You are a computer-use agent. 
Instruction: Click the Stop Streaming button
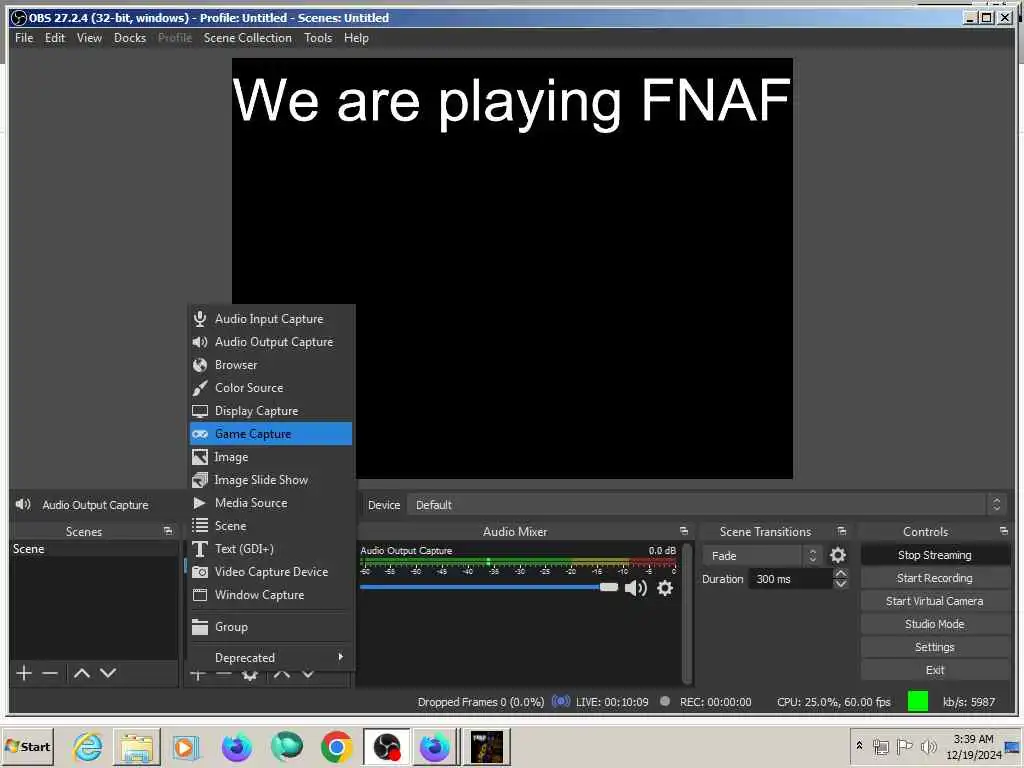(x=935, y=555)
